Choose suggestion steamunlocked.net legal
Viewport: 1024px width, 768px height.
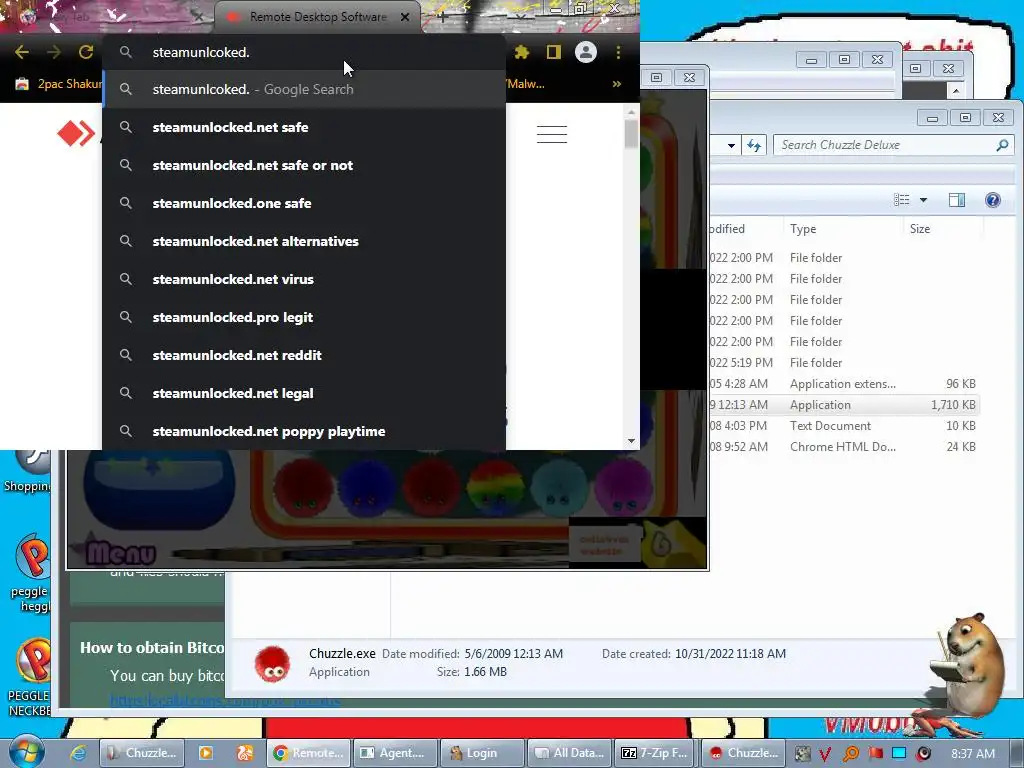[x=304, y=392]
